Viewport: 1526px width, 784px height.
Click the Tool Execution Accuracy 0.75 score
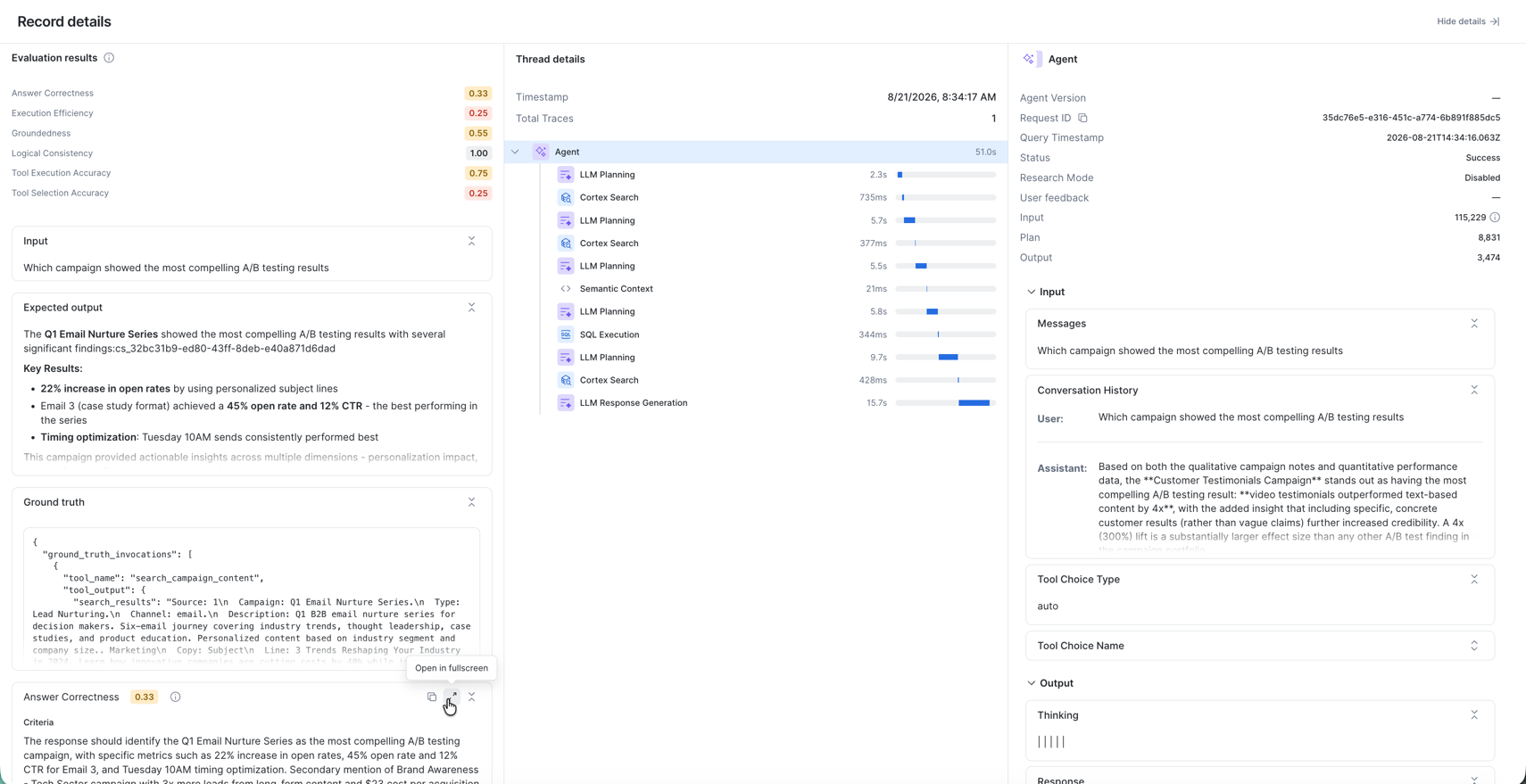pyautogui.click(x=478, y=173)
